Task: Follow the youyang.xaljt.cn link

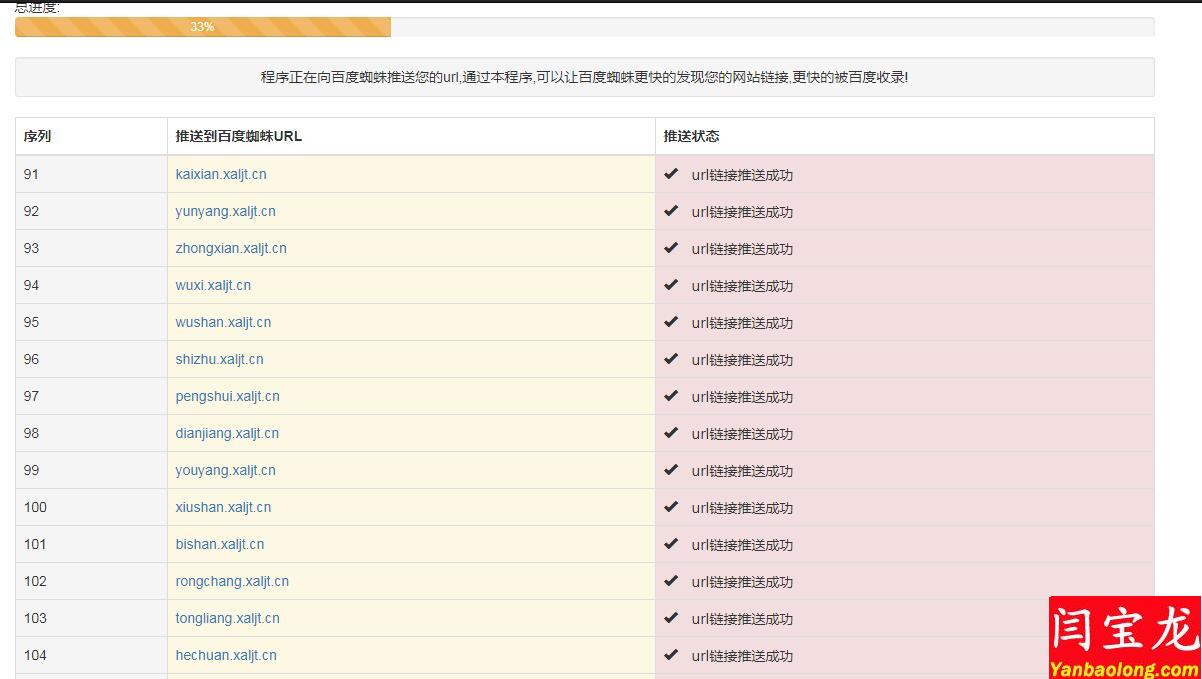Action: coord(225,470)
